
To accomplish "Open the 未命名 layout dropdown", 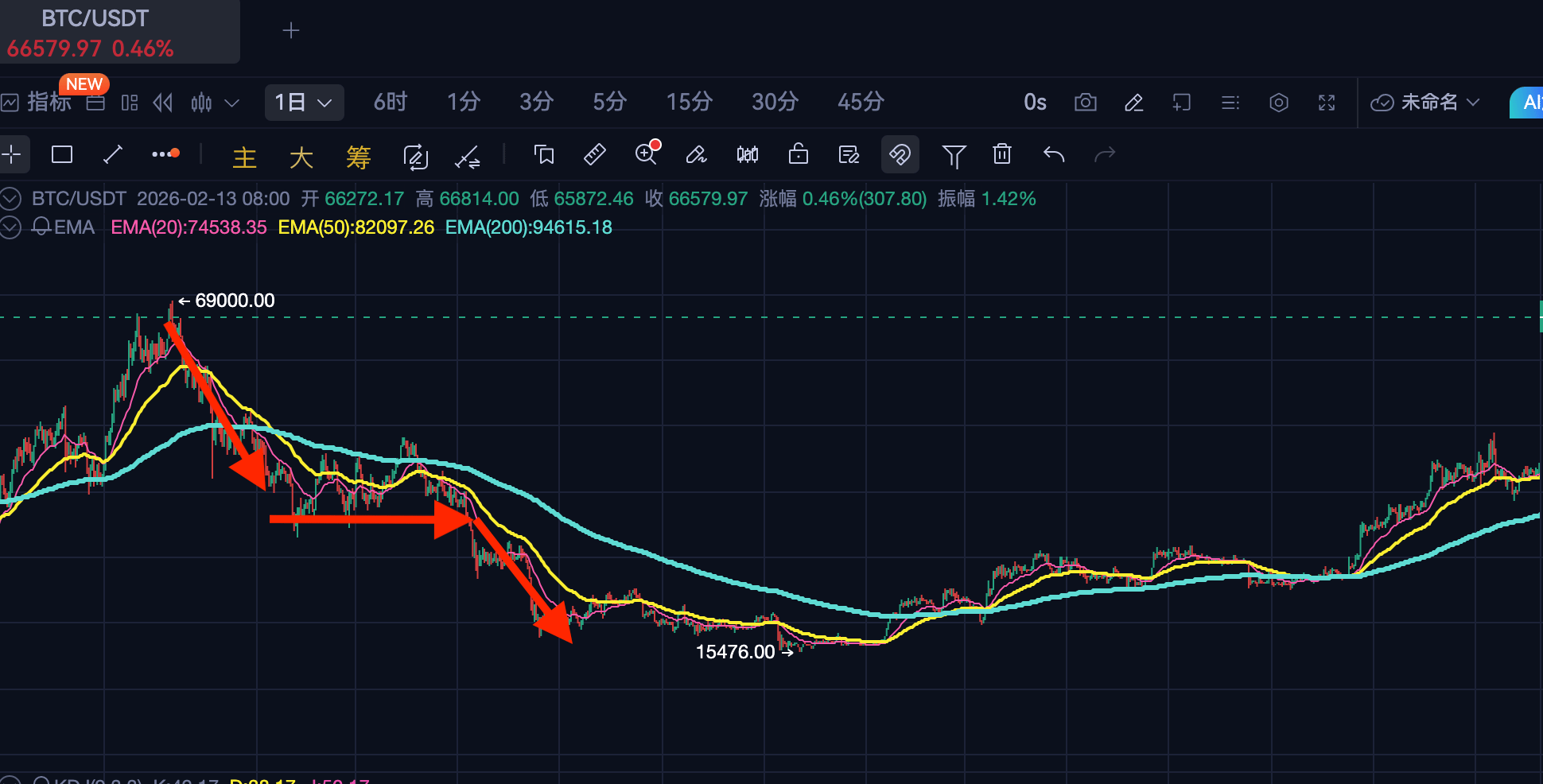I will tap(1425, 103).
